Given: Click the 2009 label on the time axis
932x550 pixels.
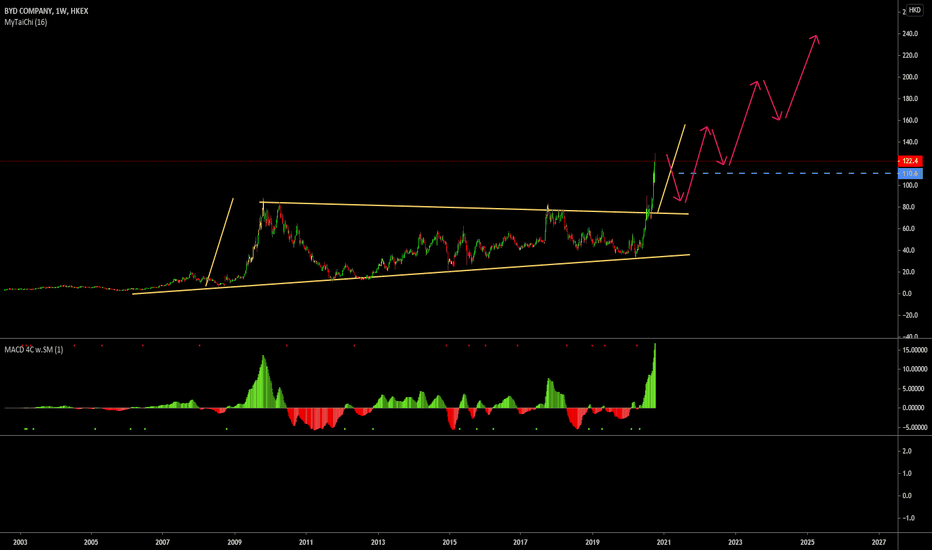Looking at the screenshot, I should coord(234,542).
